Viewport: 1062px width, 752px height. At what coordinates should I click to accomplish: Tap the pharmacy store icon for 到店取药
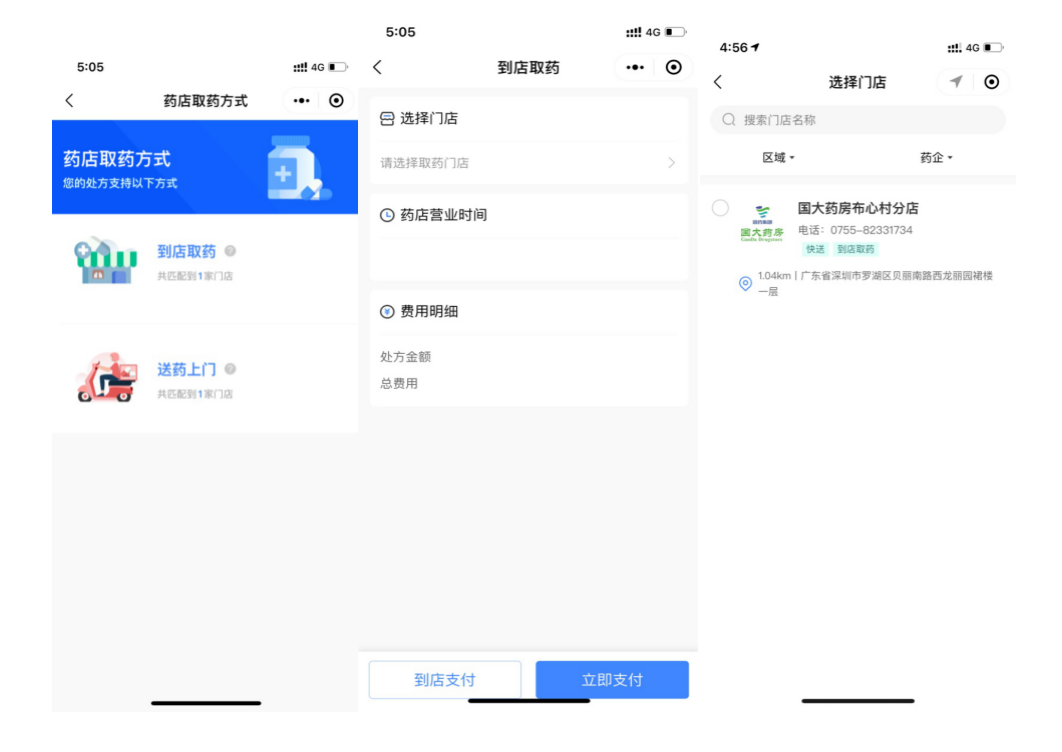pyautogui.click(x=105, y=262)
